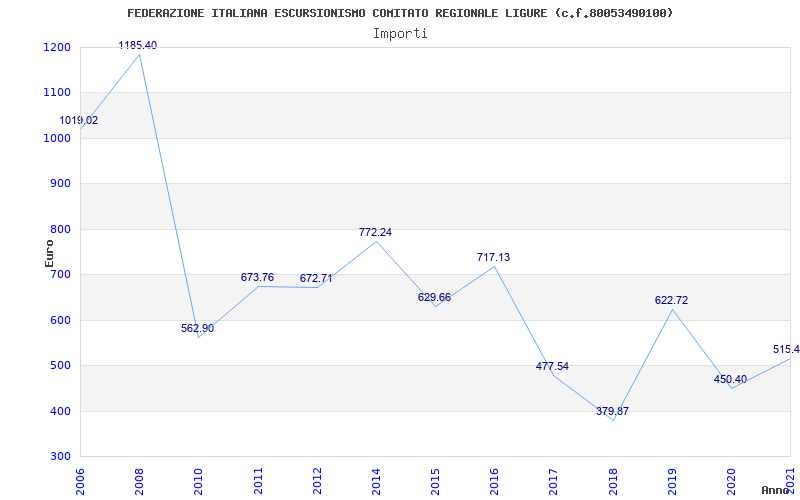Select data label 672.71

tap(316, 279)
